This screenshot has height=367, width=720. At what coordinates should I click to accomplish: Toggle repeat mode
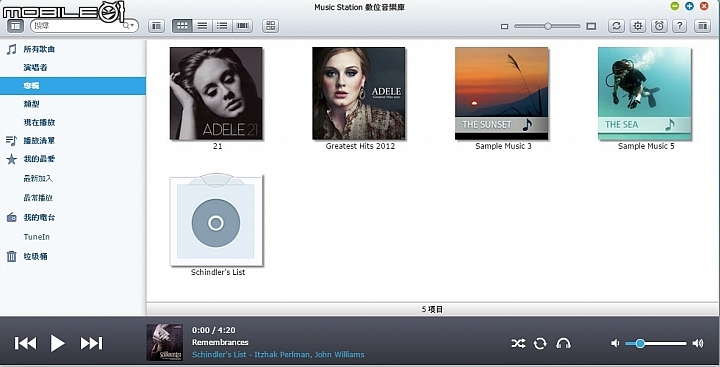click(x=540, y=343)
